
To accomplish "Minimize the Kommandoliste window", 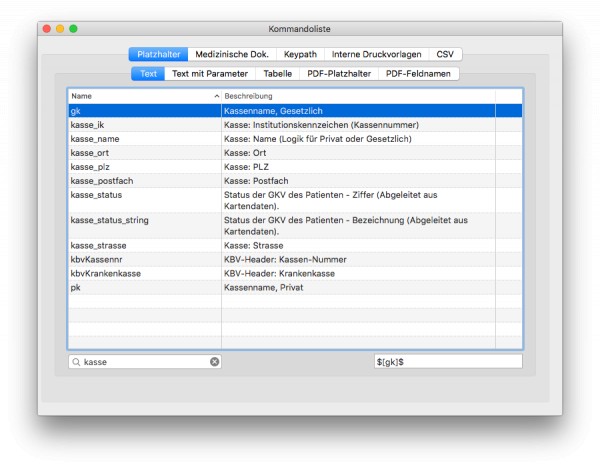I will click(60, 29).
